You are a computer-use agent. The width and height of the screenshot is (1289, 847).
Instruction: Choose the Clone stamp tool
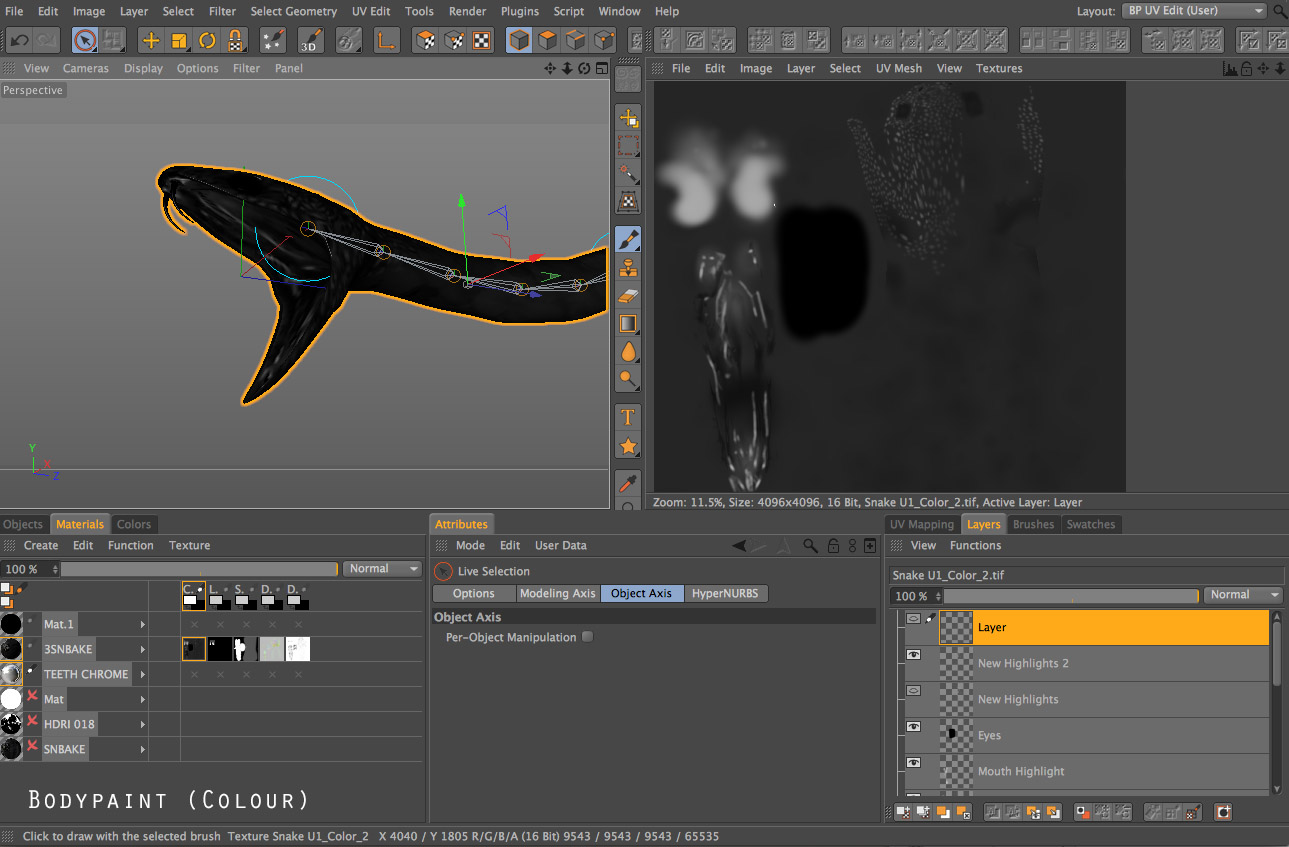click(x=628, y=268)
